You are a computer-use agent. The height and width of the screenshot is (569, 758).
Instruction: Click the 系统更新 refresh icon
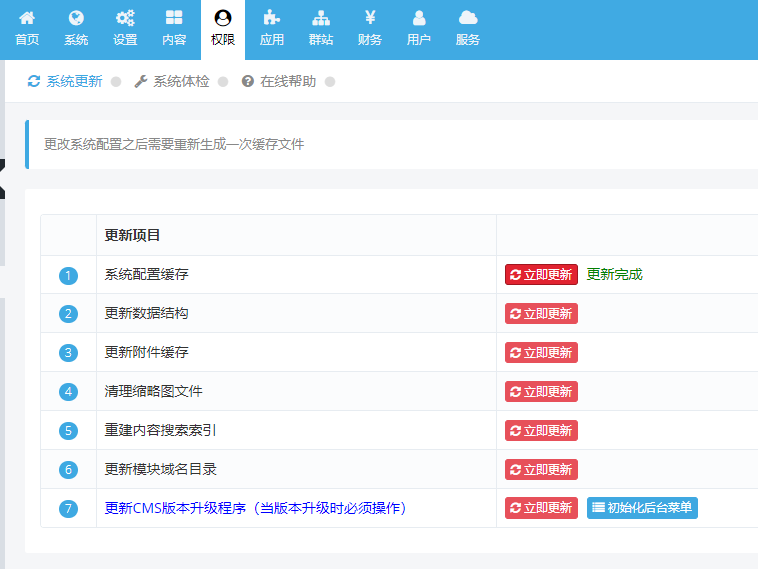(x=34, y=81)
